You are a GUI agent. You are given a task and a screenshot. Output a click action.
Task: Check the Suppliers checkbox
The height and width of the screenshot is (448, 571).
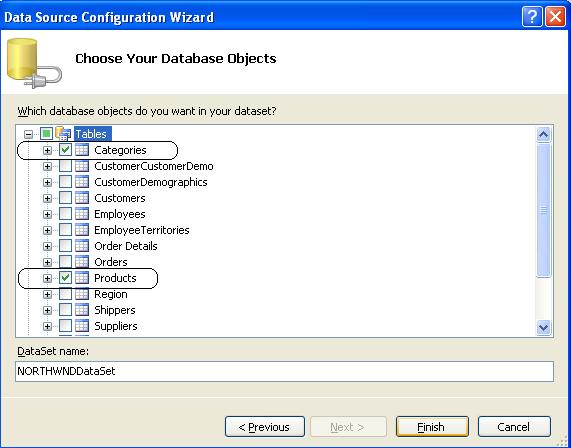tap(66, 326)
